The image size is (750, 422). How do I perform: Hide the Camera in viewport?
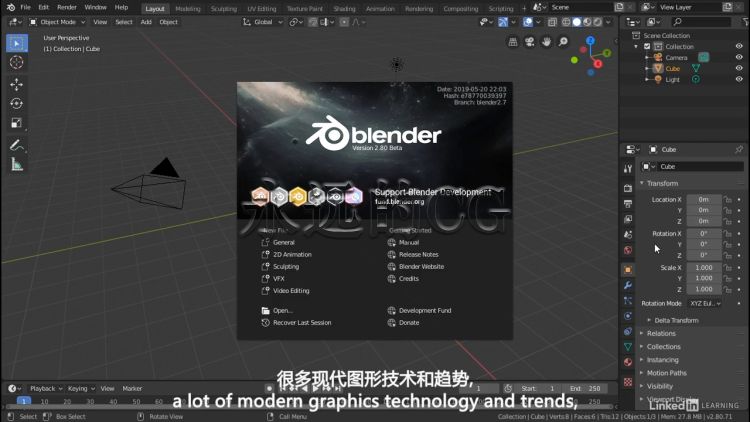point(739,57)
